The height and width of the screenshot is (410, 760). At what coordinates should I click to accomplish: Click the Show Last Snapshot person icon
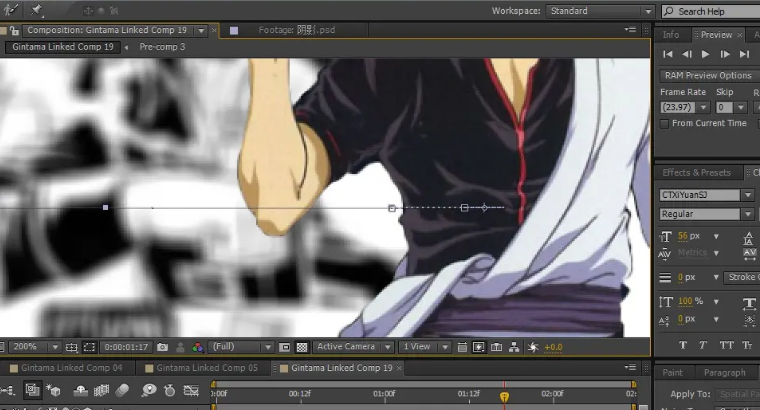[x=180, y=347]
